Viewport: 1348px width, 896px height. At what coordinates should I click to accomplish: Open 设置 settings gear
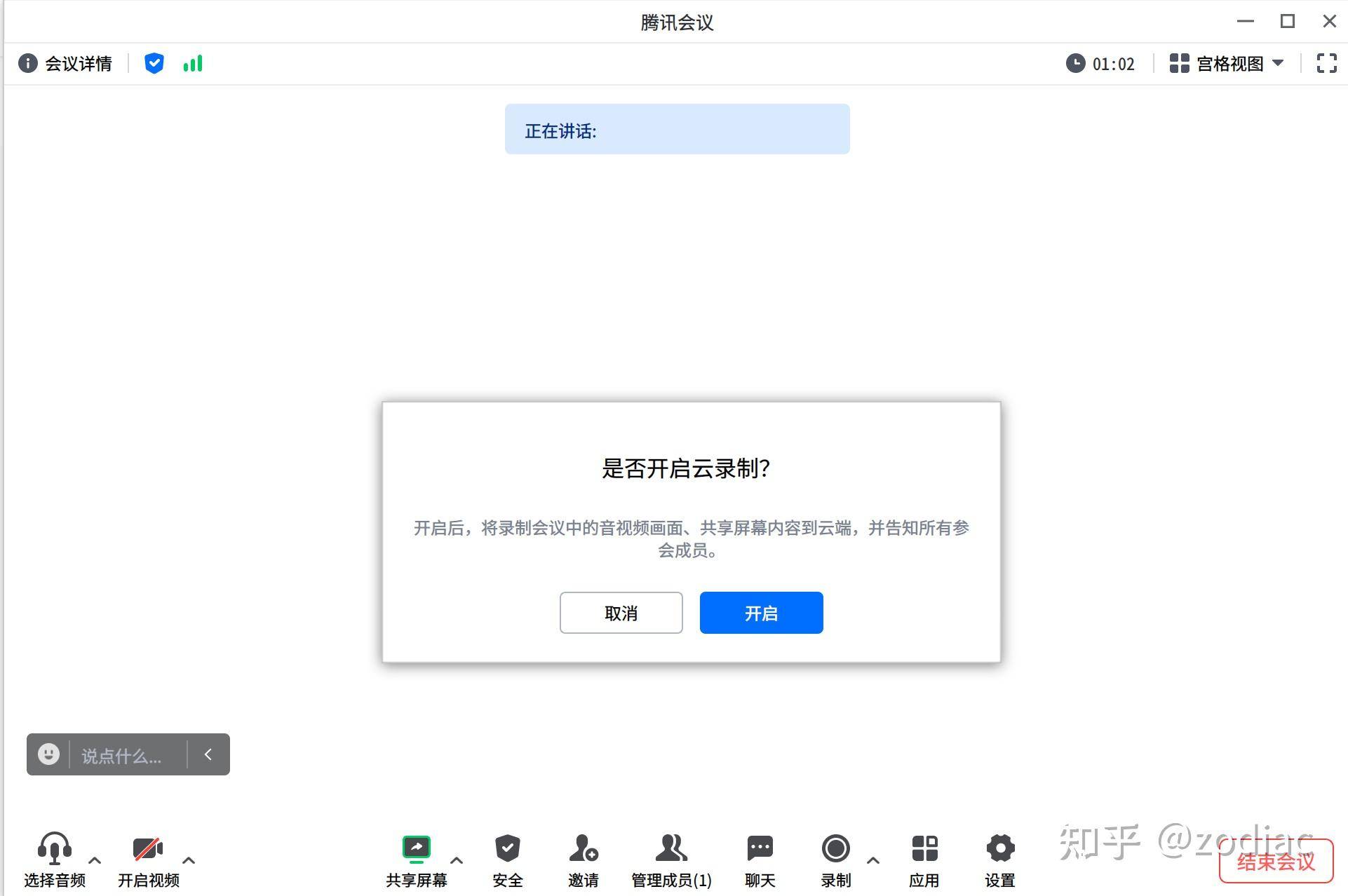point(1000,860)
